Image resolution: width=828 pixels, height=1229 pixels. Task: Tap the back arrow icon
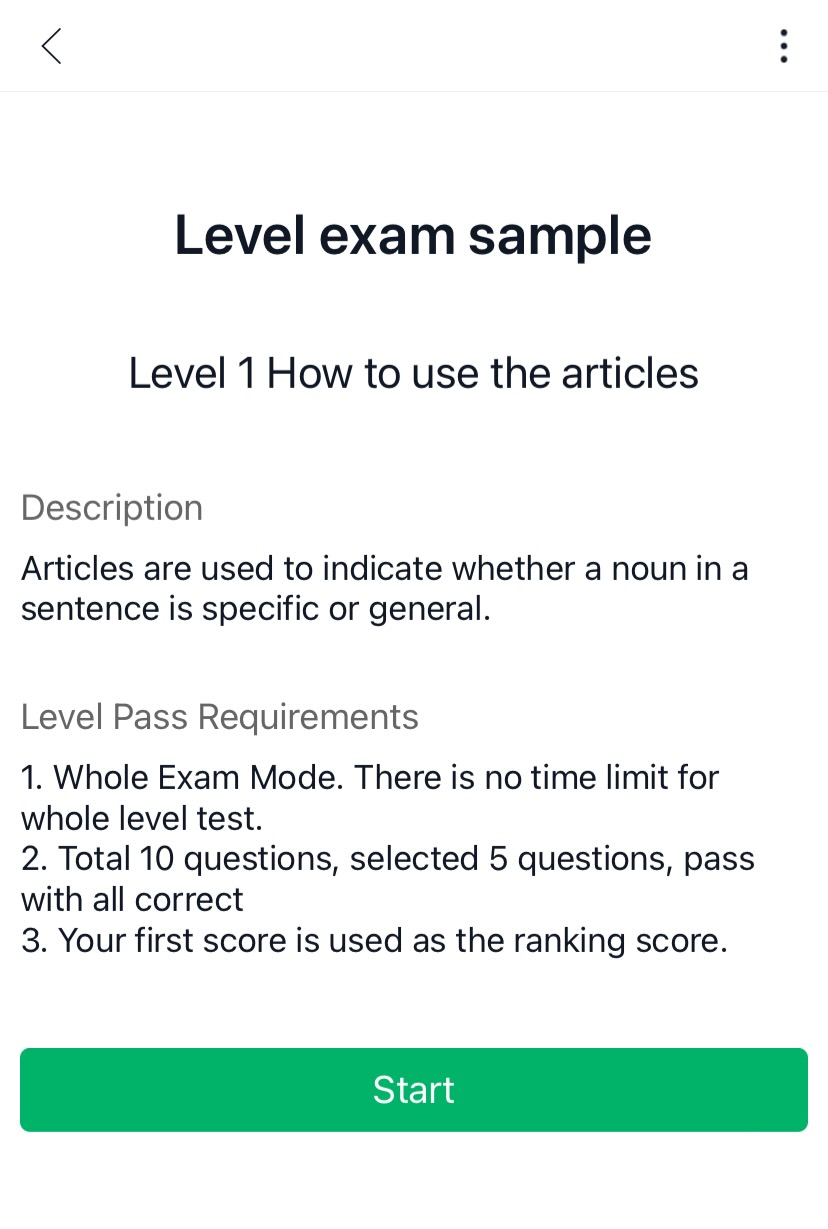(x=52, y=46)
